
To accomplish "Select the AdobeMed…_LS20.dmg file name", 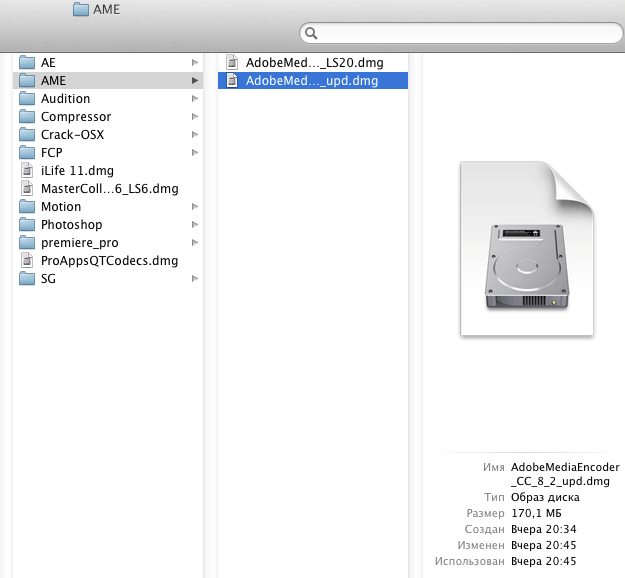I will (315, 63).
